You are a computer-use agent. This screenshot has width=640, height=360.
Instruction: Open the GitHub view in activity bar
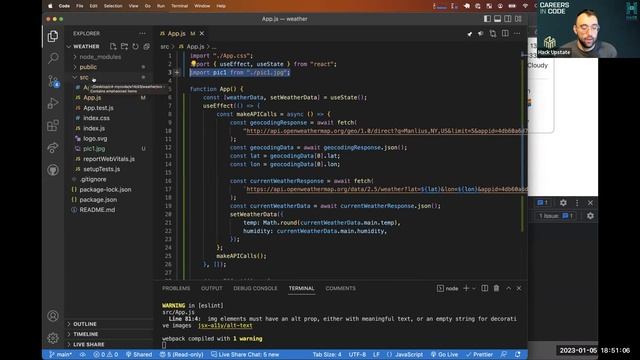click(53, 170)
